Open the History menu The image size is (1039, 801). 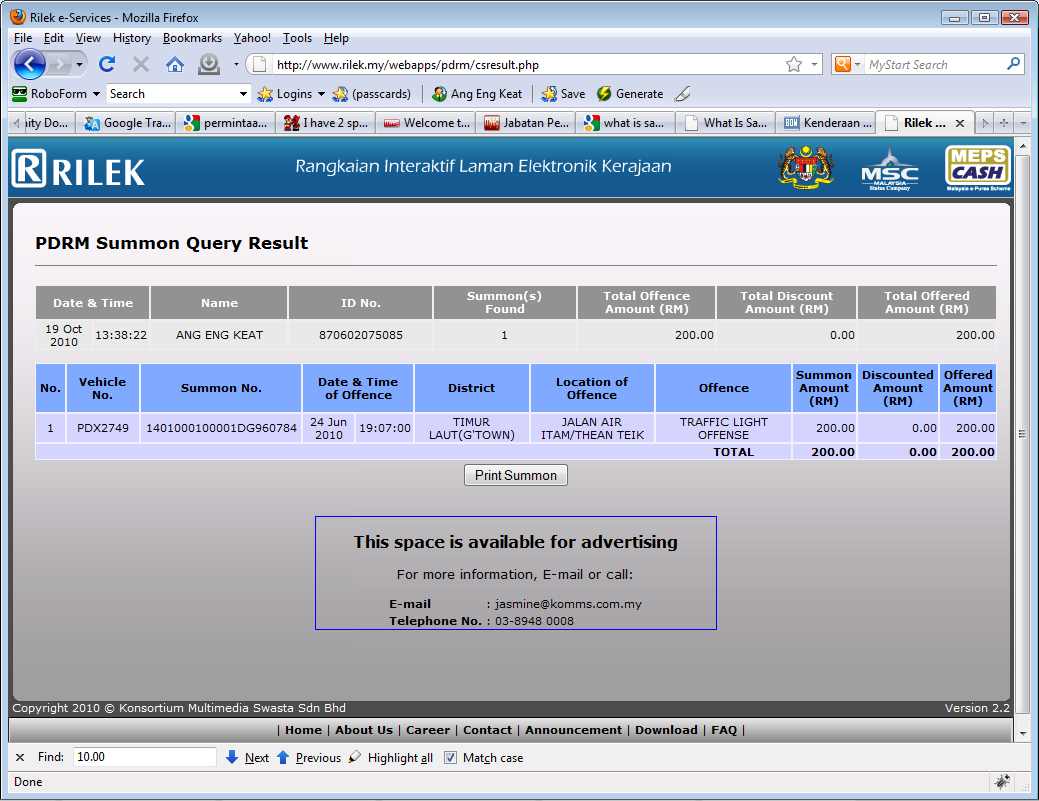click(132, 38)
